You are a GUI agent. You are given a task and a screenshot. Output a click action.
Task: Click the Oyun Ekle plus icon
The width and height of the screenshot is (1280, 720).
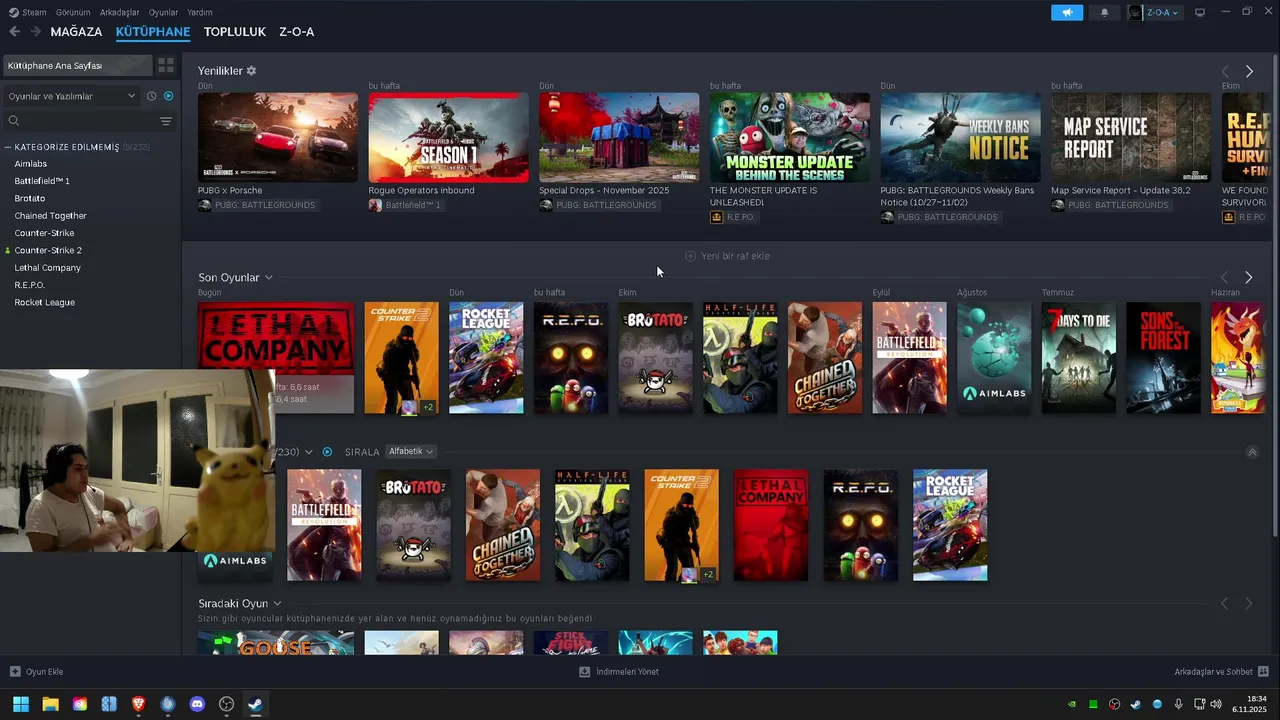(15, 672)
